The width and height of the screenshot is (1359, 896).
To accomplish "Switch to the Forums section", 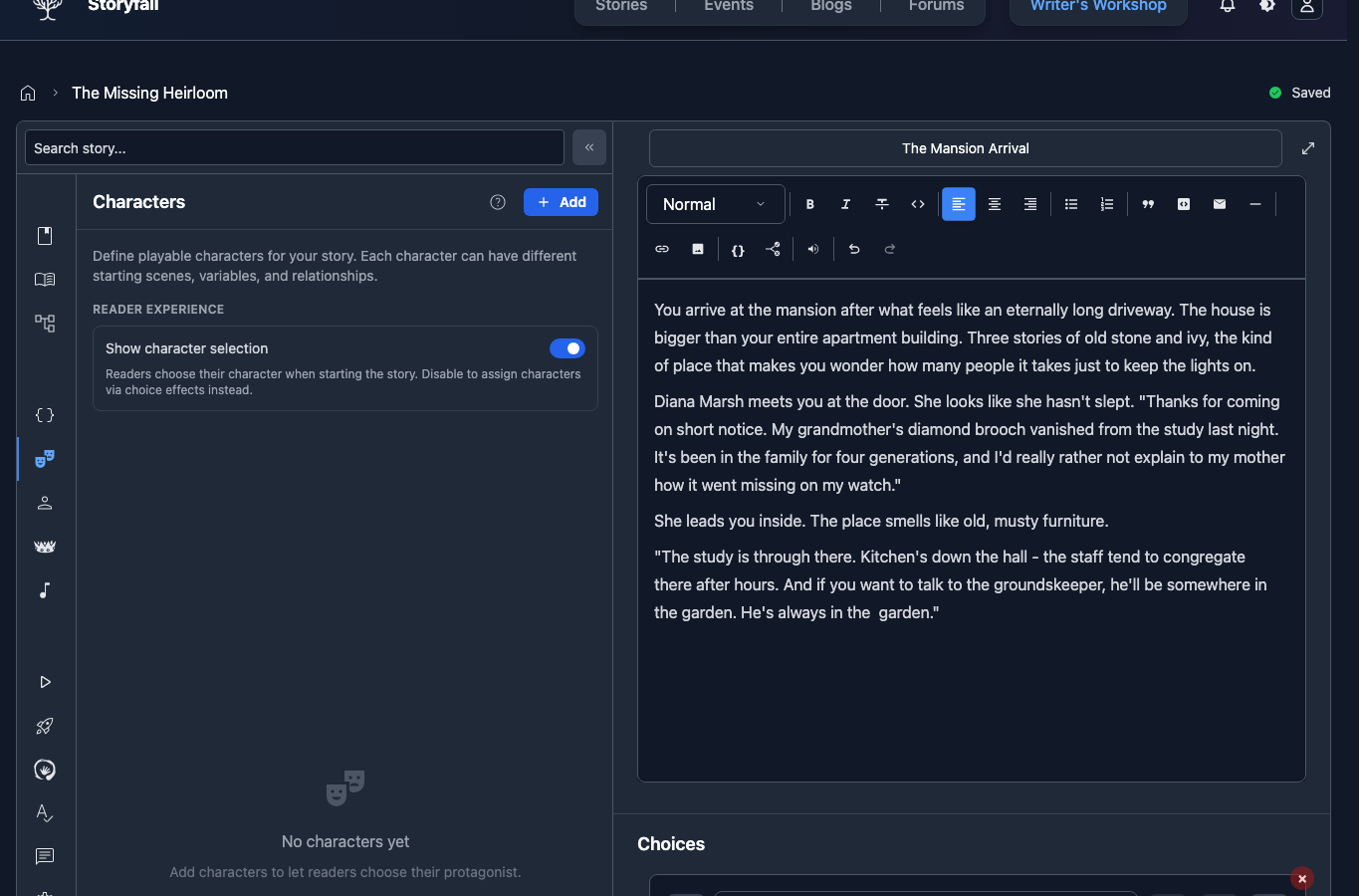I will tap(935, 6).
